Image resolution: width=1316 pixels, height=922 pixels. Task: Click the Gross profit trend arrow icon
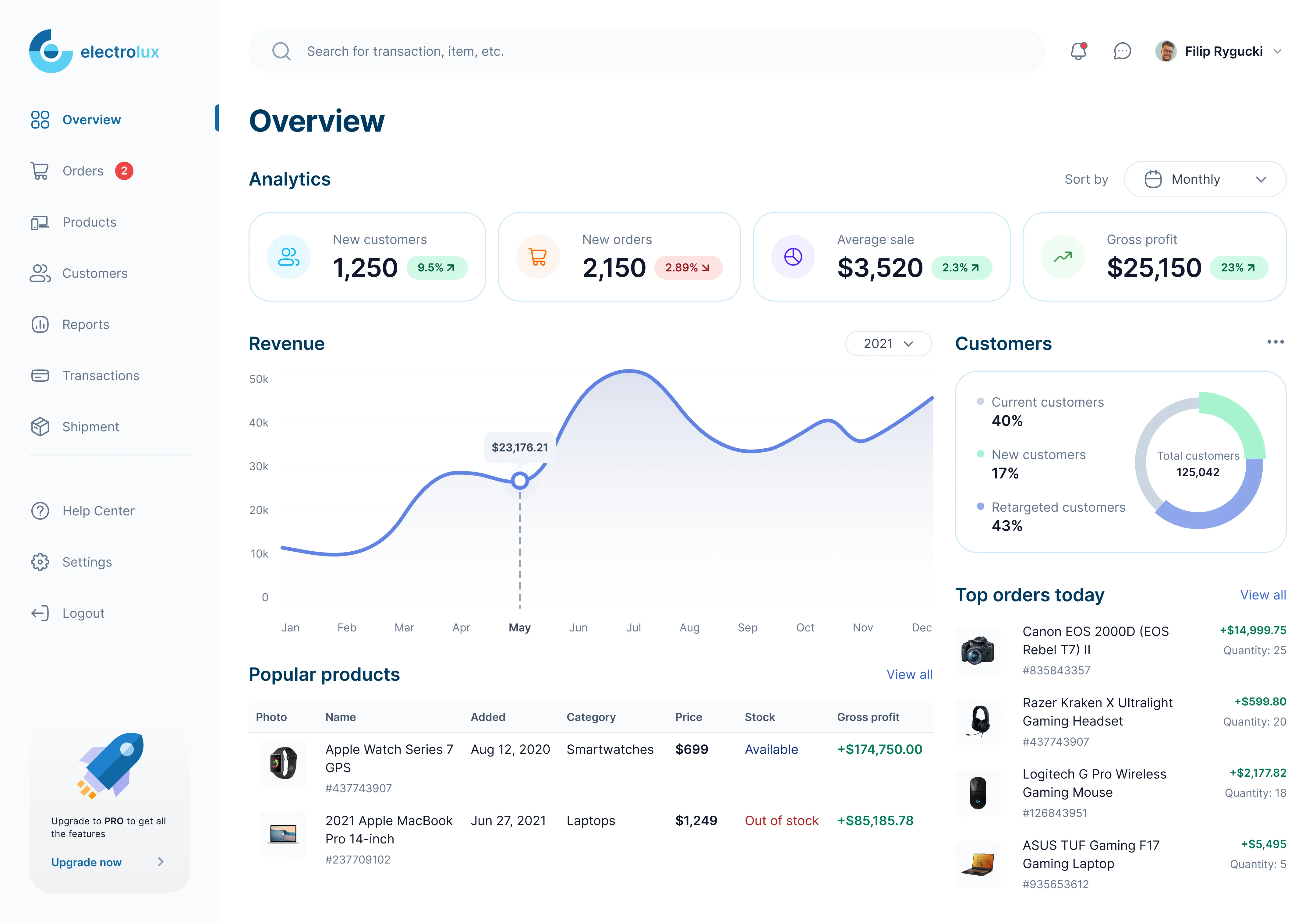(x=1062, y=257)
